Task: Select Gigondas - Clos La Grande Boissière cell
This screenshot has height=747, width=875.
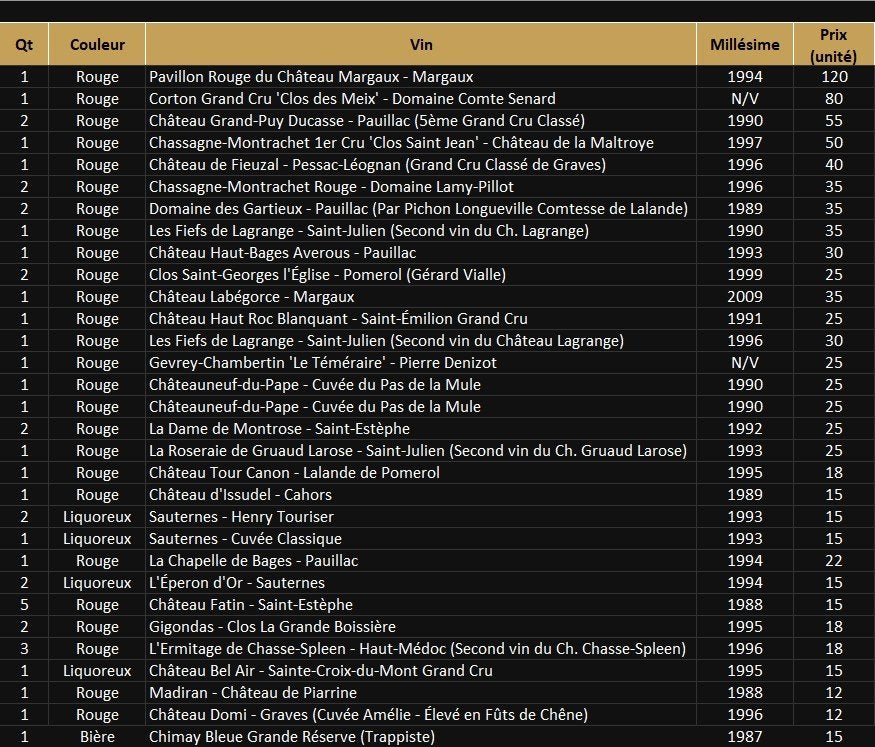Action: (x=421, y=627)
